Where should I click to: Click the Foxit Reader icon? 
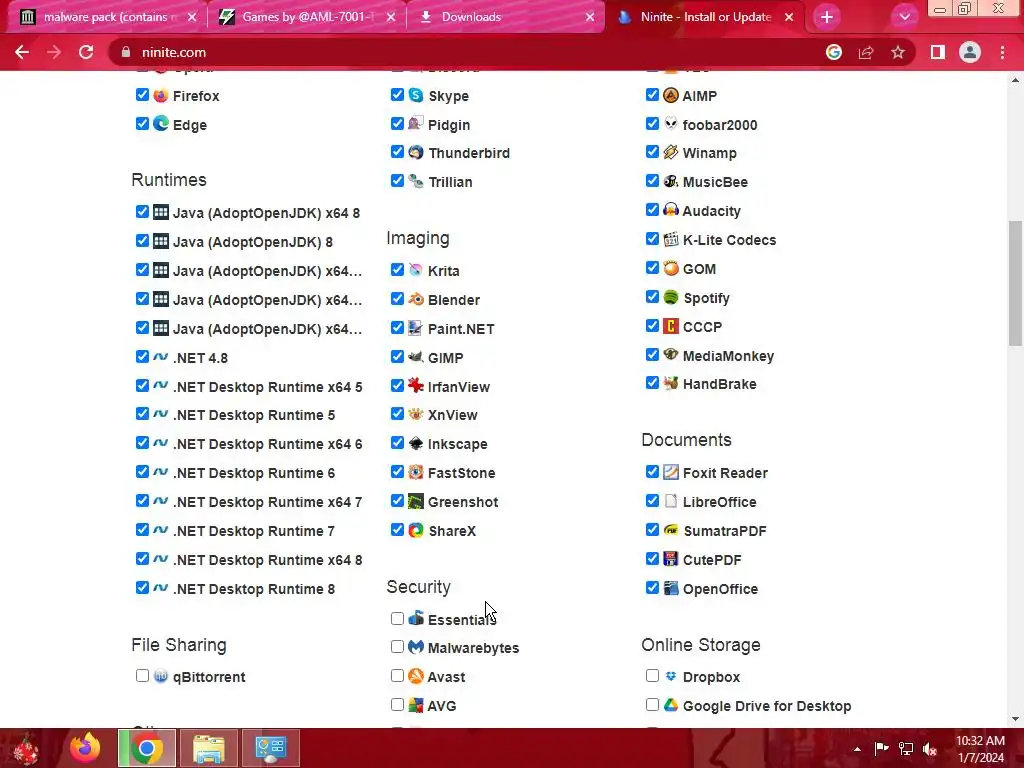click(671, 472)
